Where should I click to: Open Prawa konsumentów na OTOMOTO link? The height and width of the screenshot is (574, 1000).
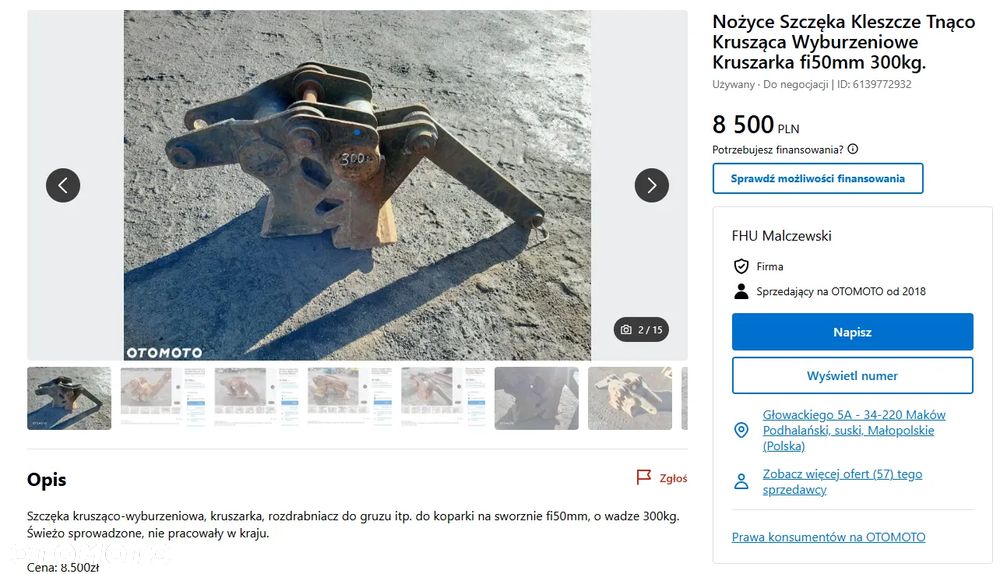tap(828, 537)
